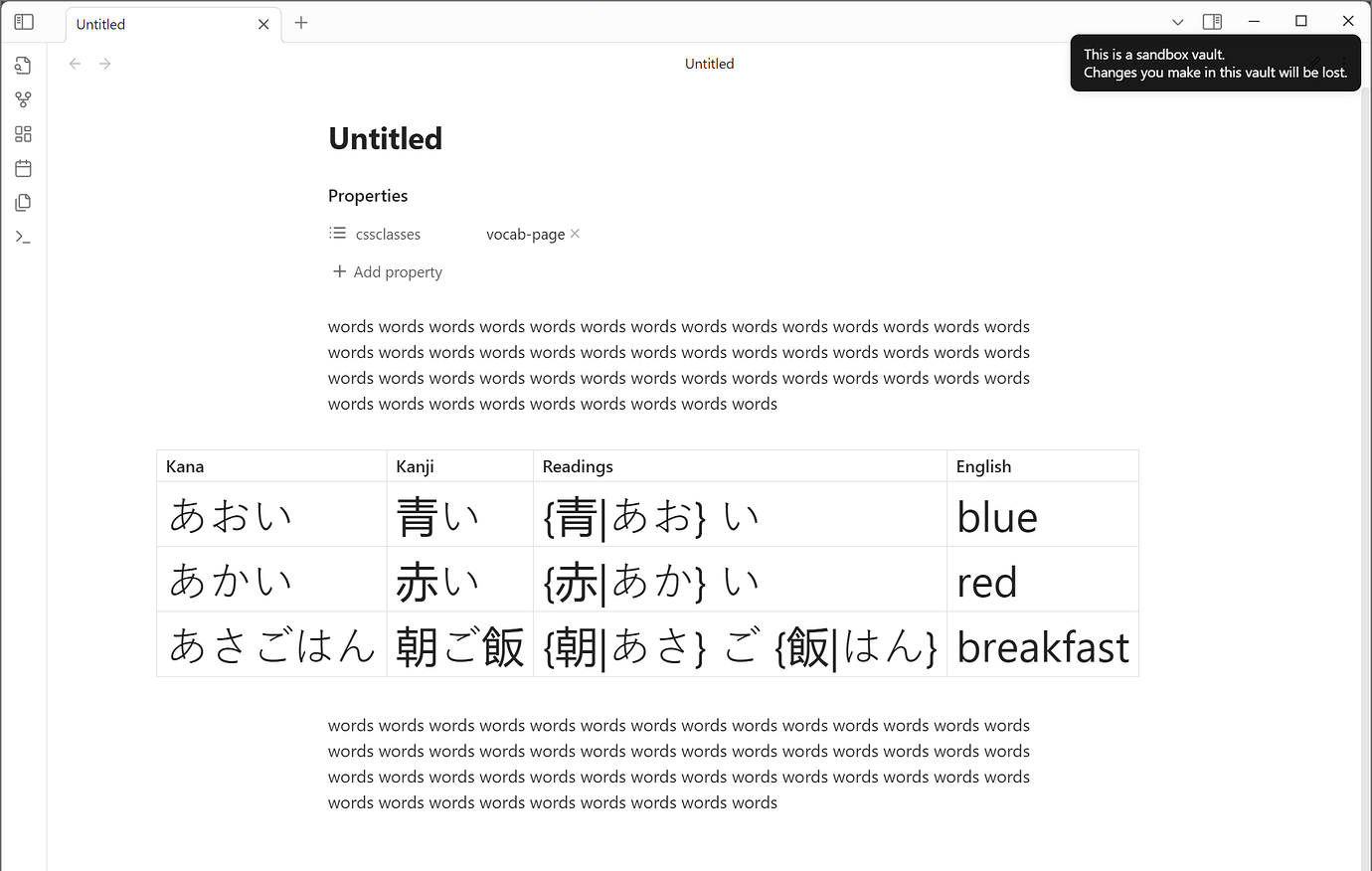1372x871 pixels.
Task: Add a new tab with plus button
Action: (301, 23)
